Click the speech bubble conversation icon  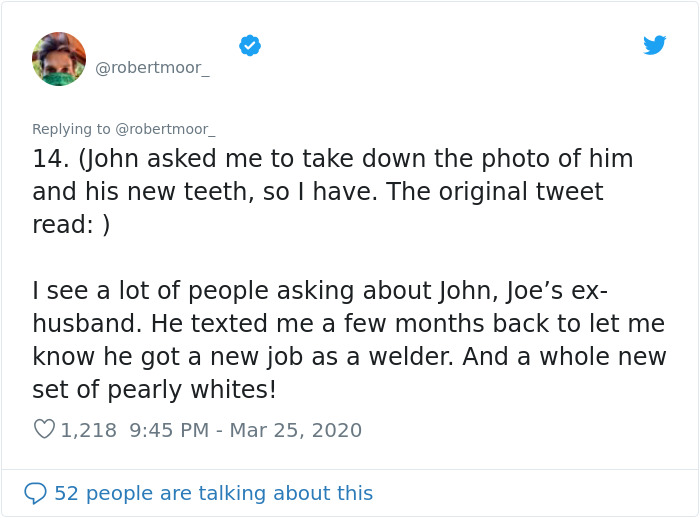35,493
